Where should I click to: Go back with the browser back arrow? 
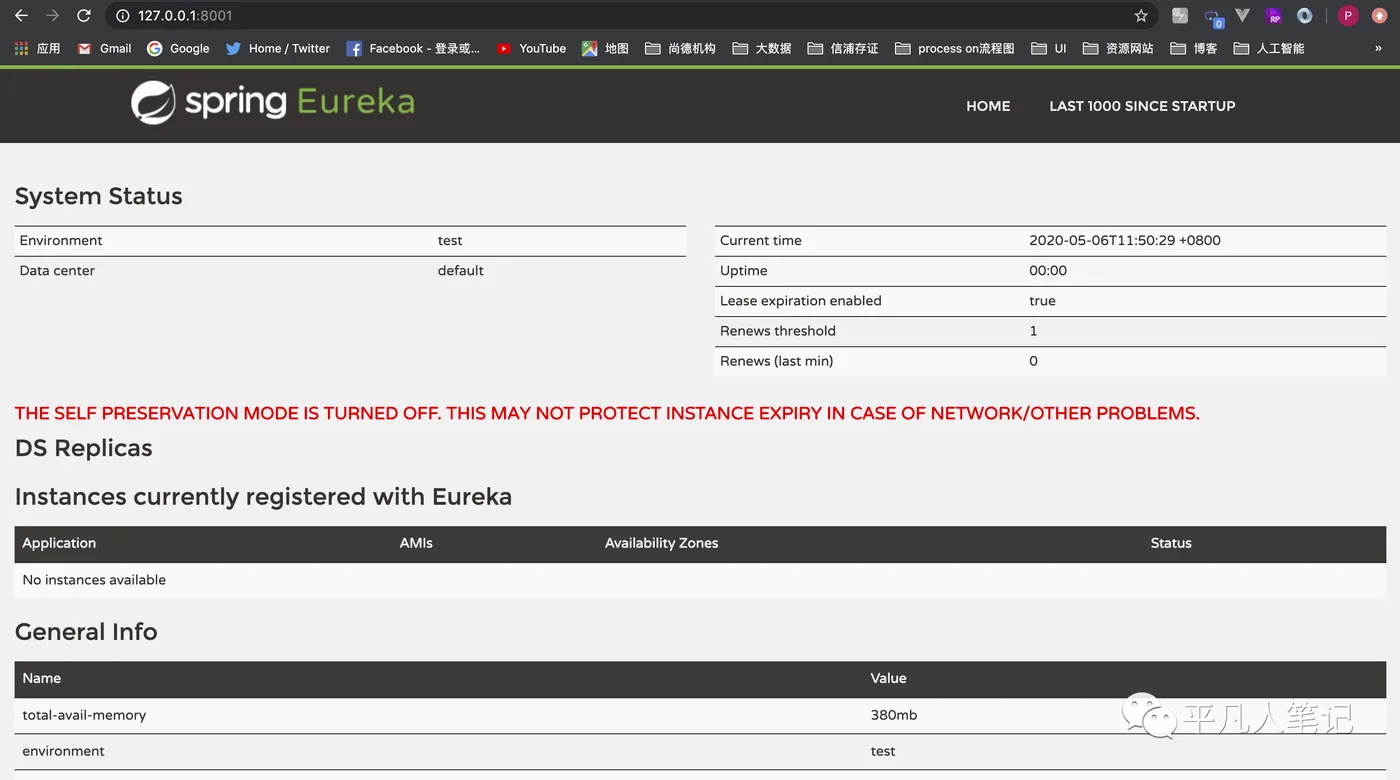pyautogui.click(x=21, y=16)
